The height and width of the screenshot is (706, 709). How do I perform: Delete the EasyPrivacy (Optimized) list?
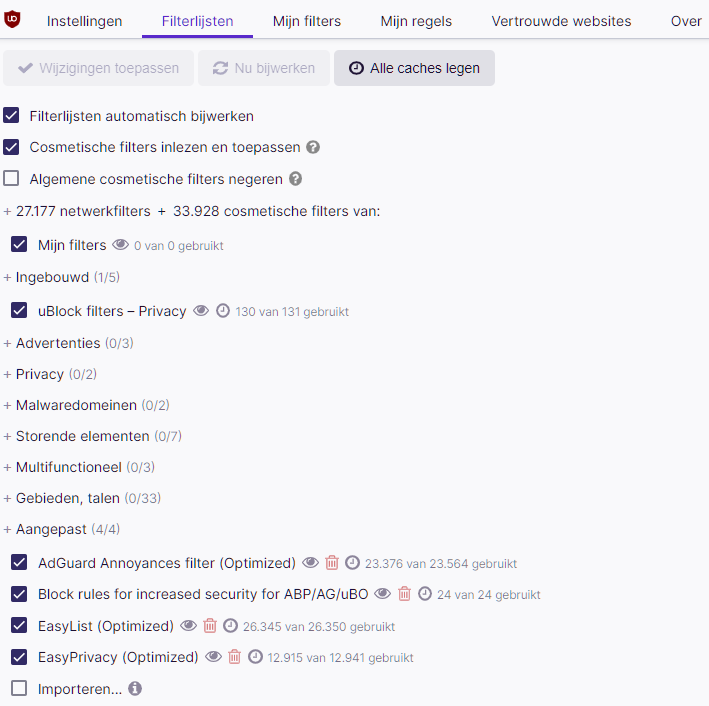point(234,657)
